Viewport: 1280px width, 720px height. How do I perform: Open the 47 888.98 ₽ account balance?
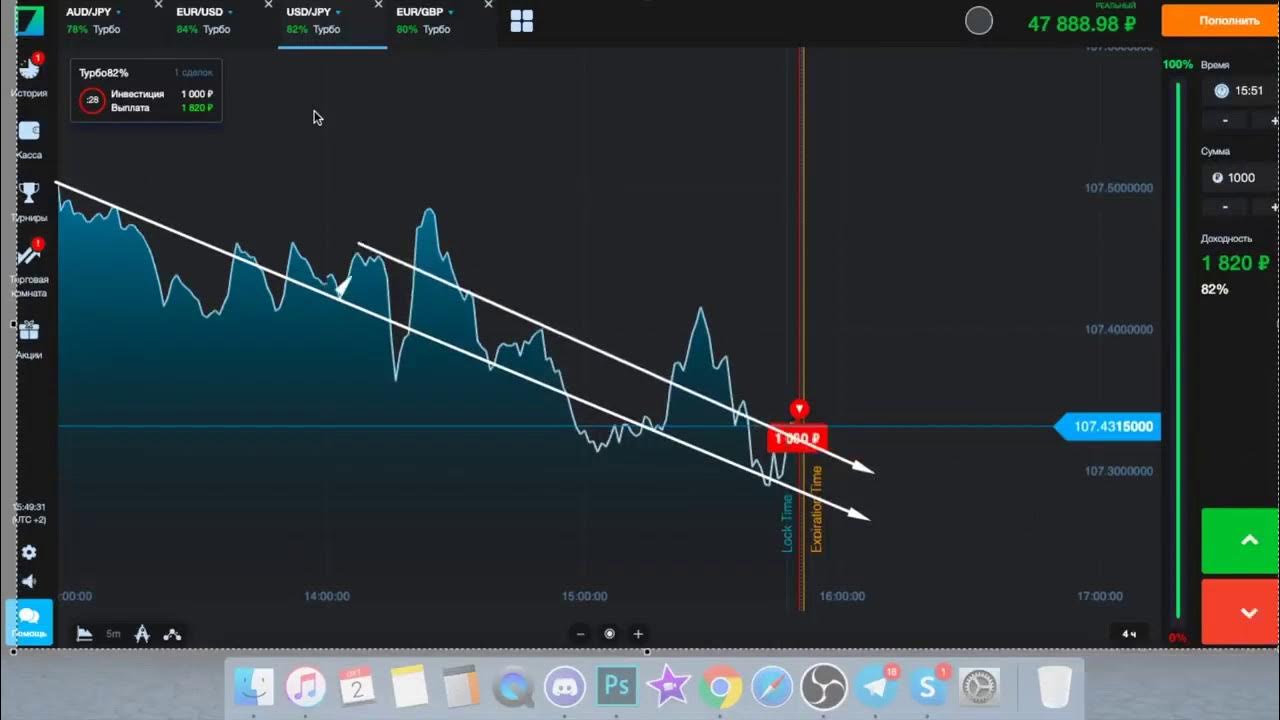[x=1082, y=24]
